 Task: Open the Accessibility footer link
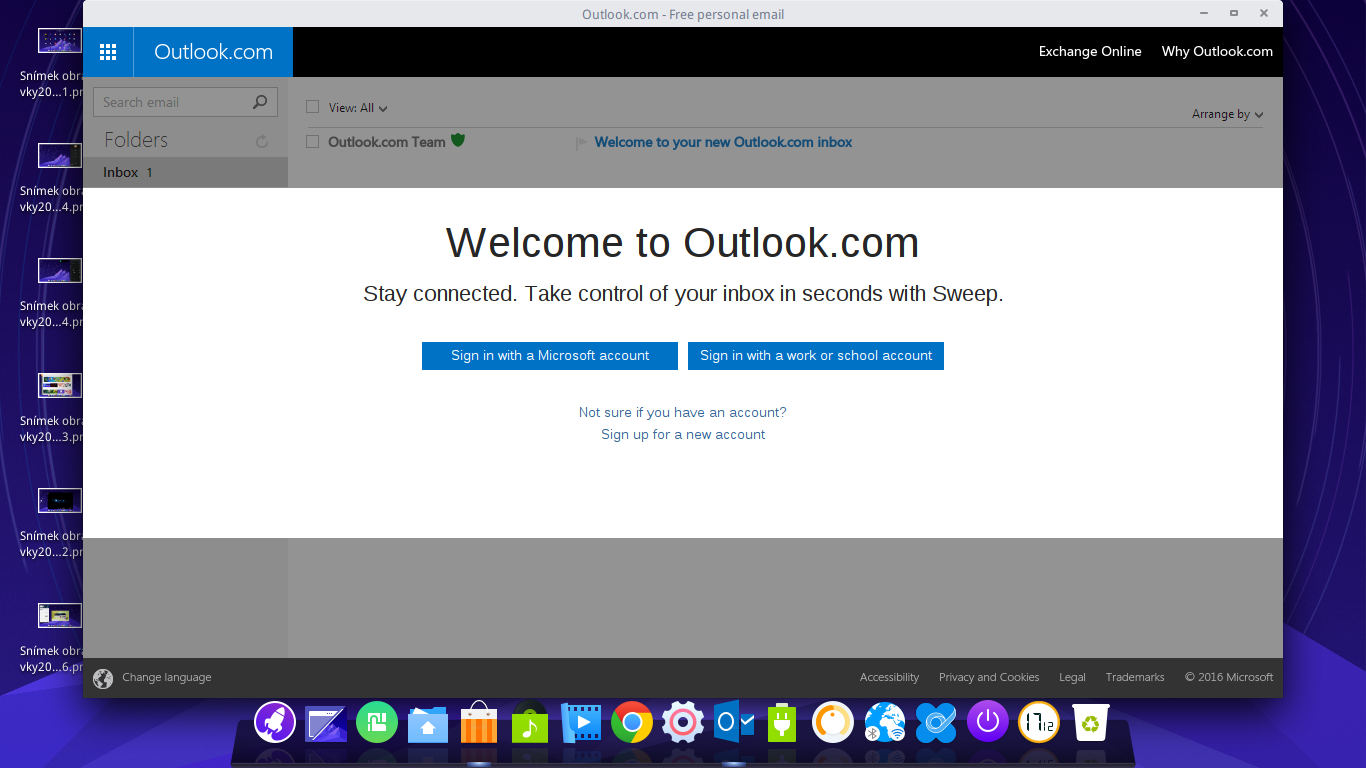[x=889, y=677]
